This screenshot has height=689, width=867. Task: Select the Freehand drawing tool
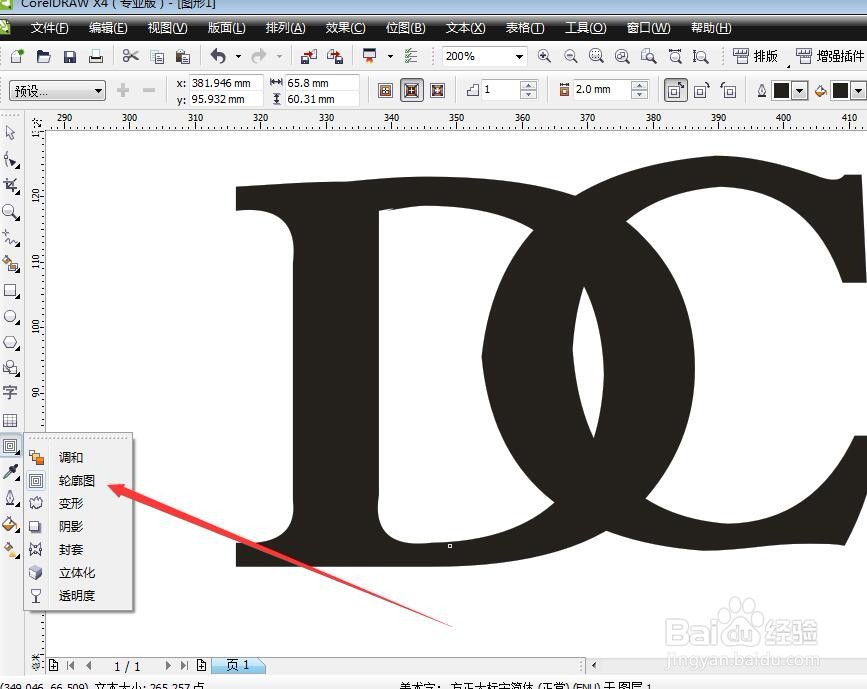pyautogui.click(x=11, y=238)
